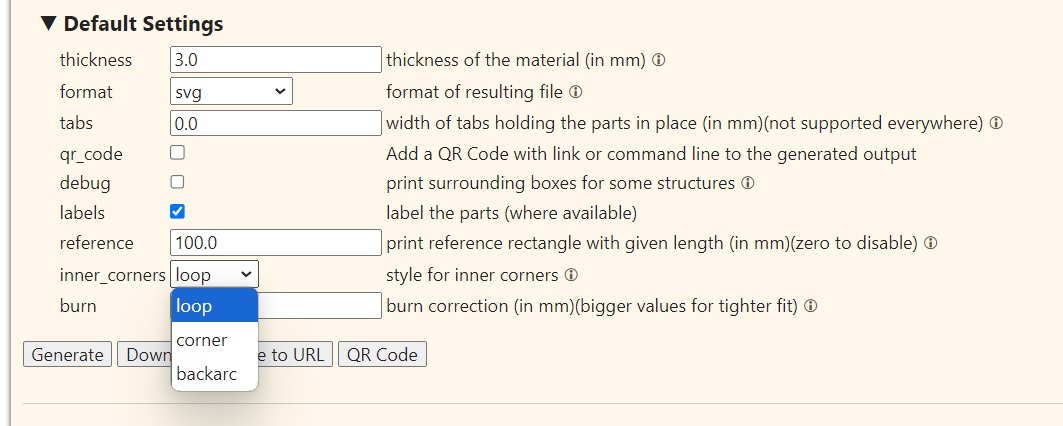The width and height of the screenshot is (1063, 426).
Task: Open the format svg dropdown
Action: [x=231, y=92]
